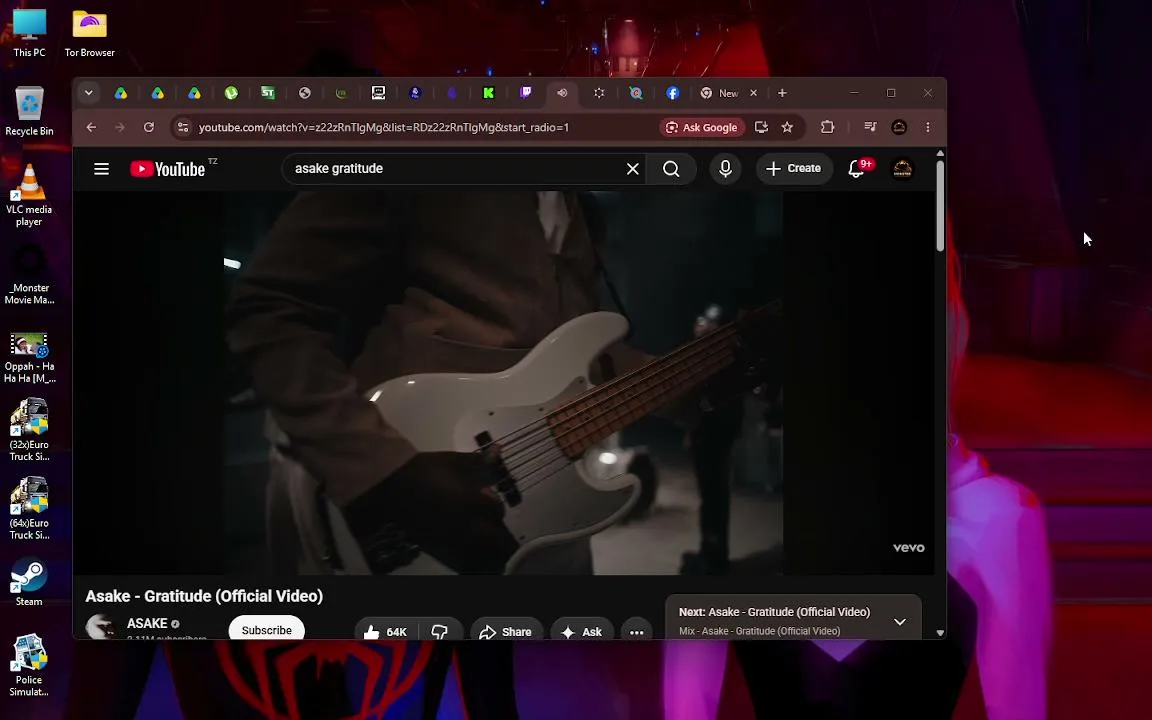Viewport: 1152px width, 720px height.
Task: Reload the page
Action: [148, 127]
